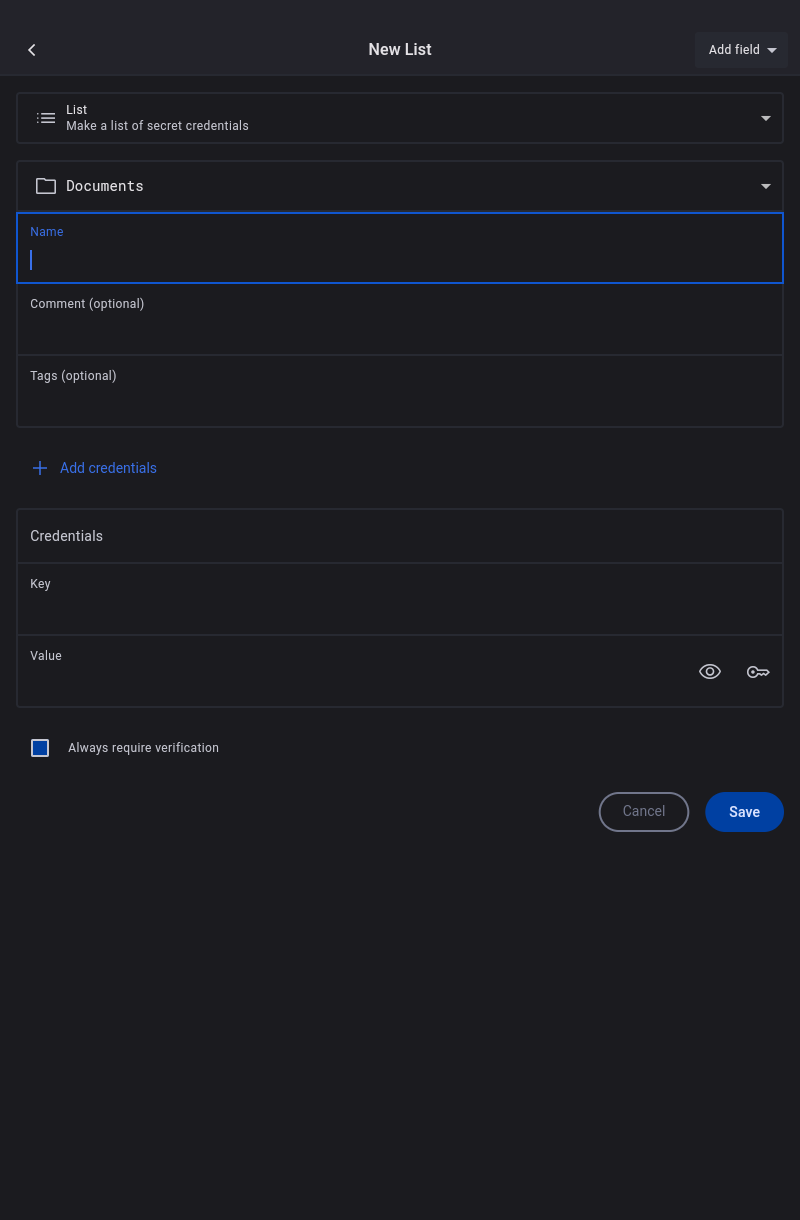Image resolution: width=800 pixels, height=1220 pixels.
Task: Cancel the new list creation
Action: click(644, 812)
